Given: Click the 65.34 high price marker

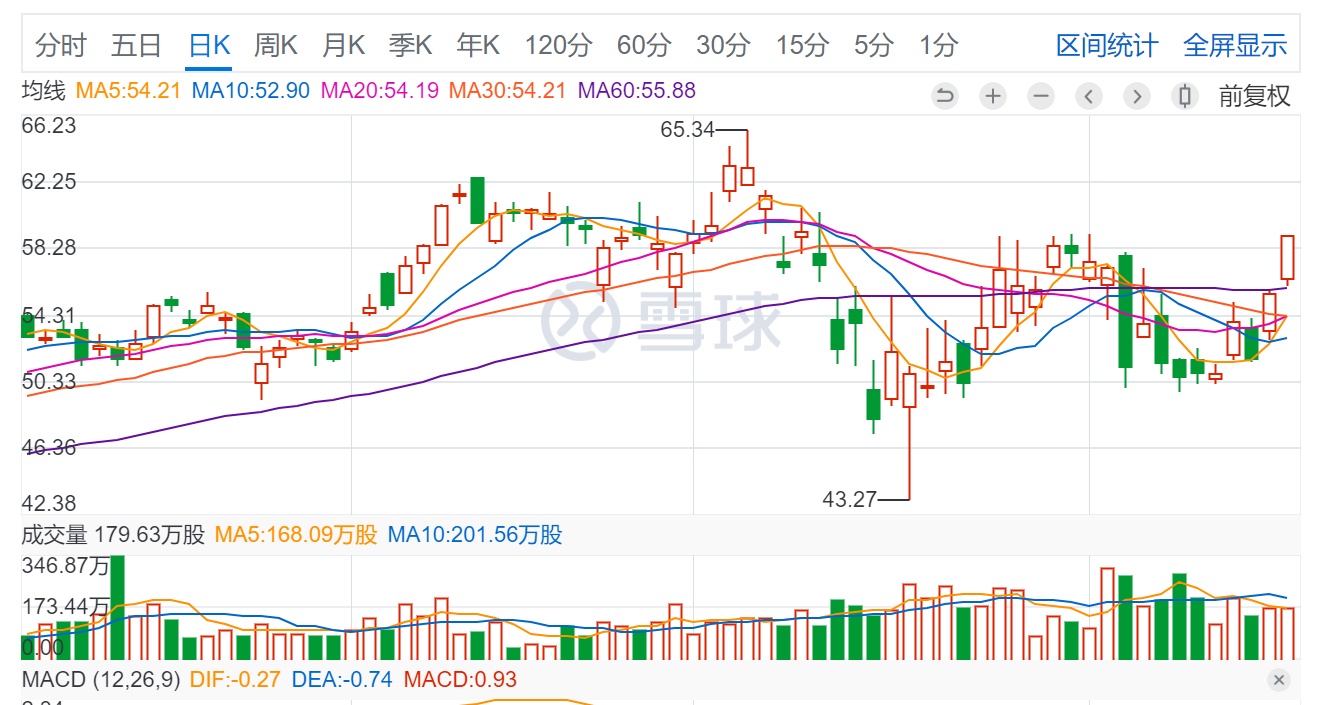Looking at the screenshot, I should (x=688, y=130).
